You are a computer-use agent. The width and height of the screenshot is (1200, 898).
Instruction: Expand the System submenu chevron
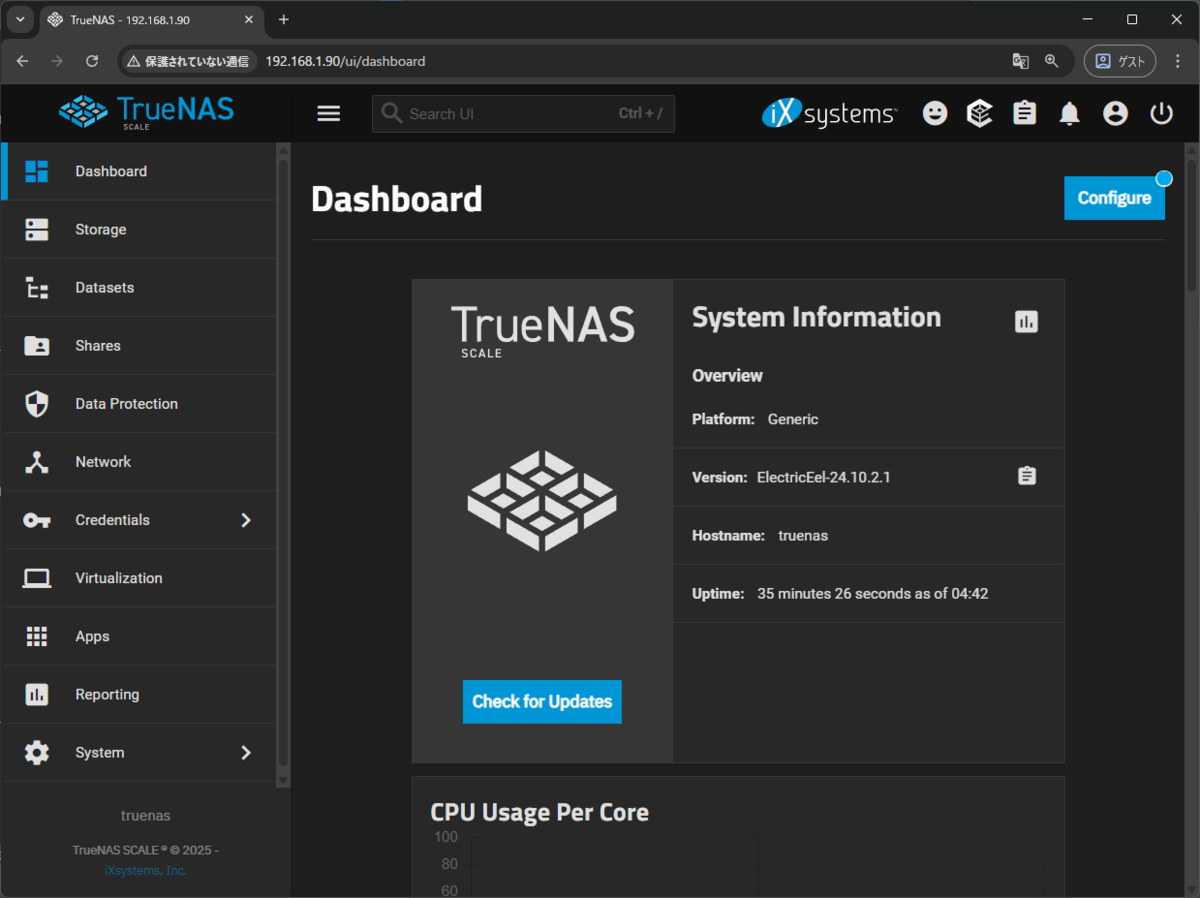click(x=246, y=752)
